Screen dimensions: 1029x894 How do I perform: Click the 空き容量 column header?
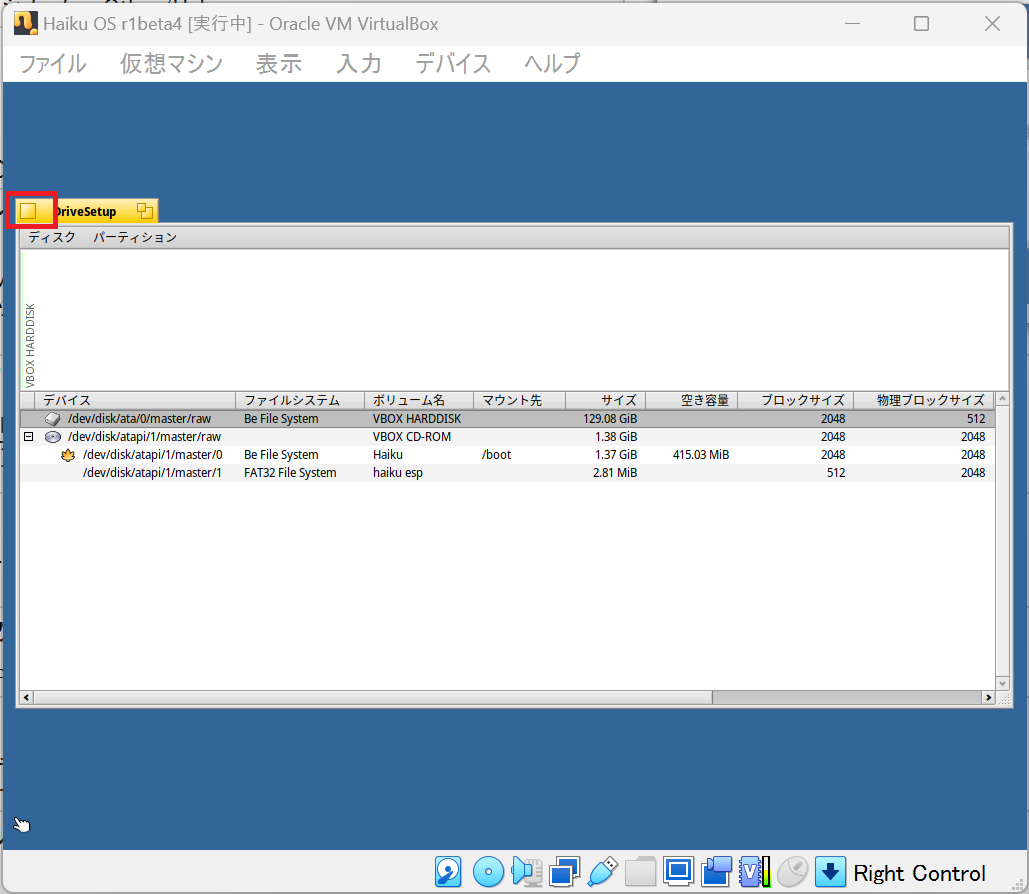click(692, 400)
